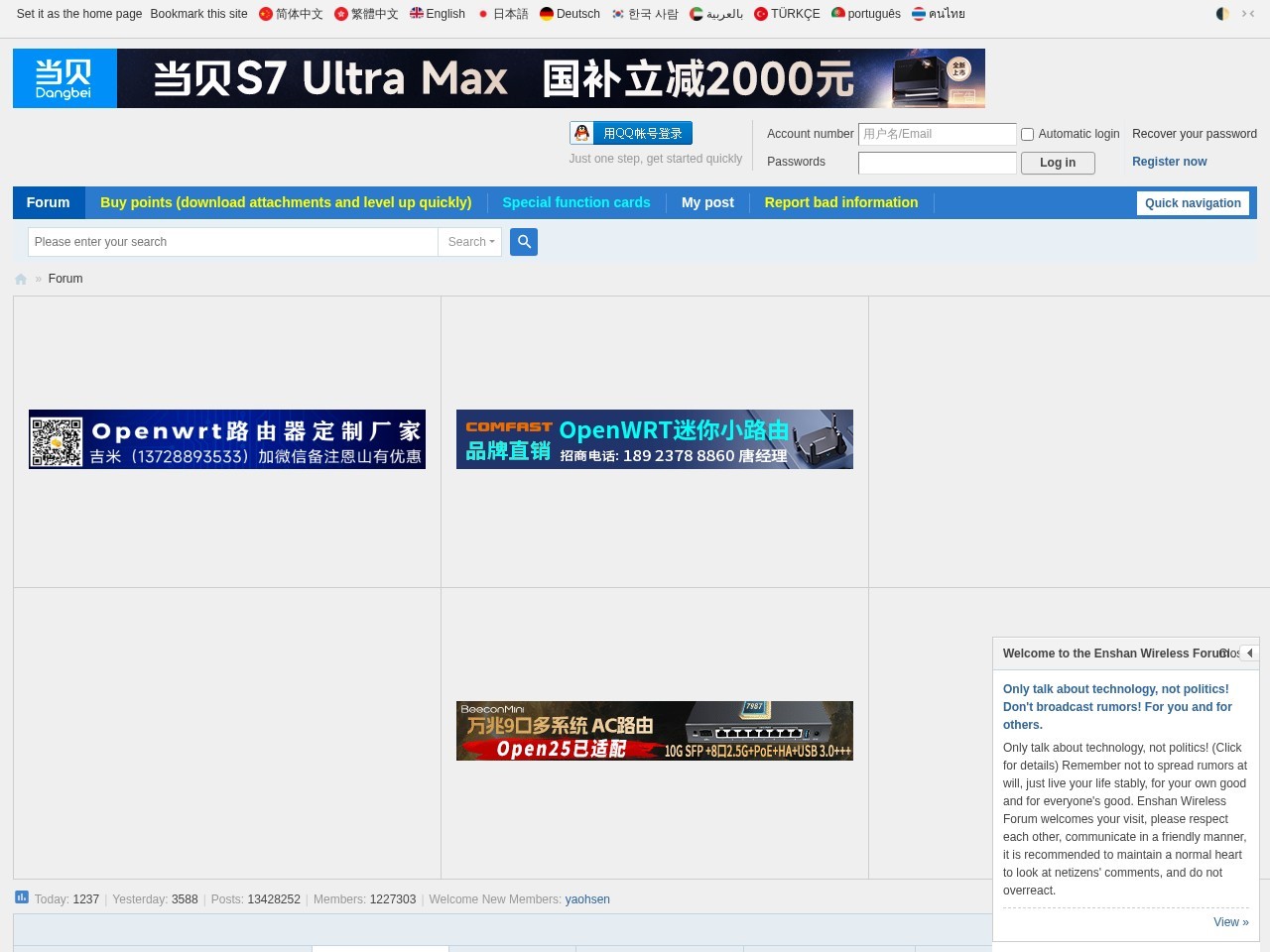1270x952 pixels.
Task: Open the Search type dropdown
Action: [x=470, y=242]
